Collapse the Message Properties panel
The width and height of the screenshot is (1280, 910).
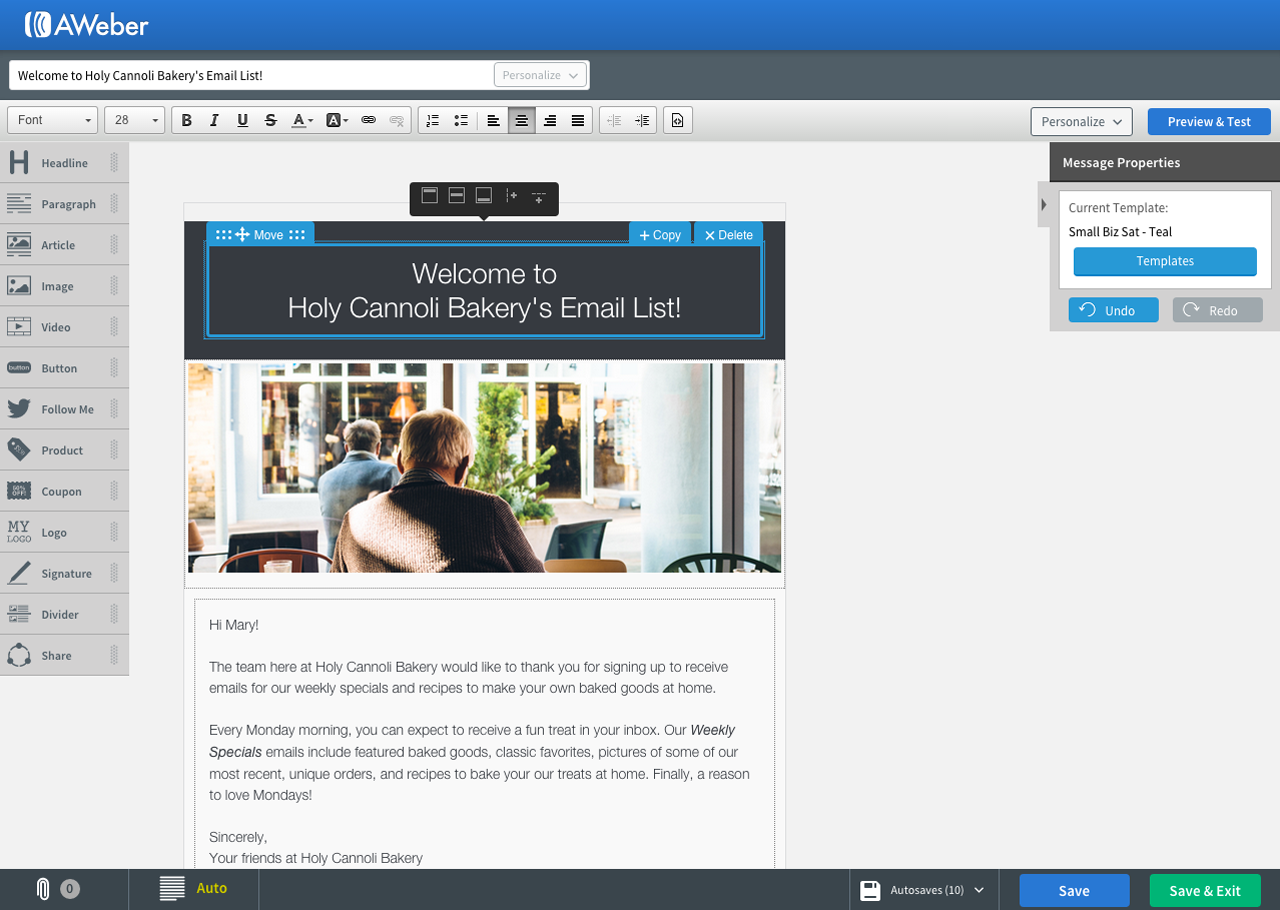pyautogui.click(x=1044, y=205)
